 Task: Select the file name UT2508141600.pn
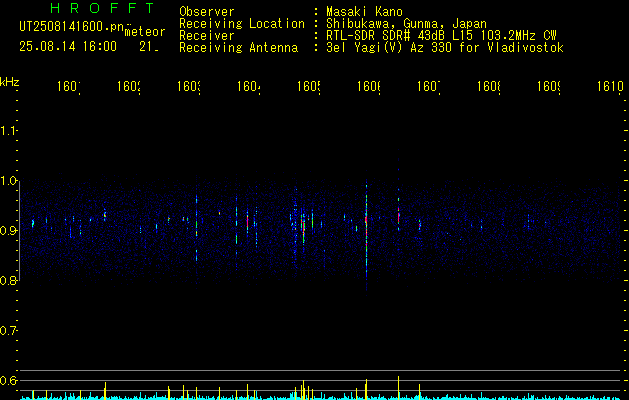coord(72,27)
